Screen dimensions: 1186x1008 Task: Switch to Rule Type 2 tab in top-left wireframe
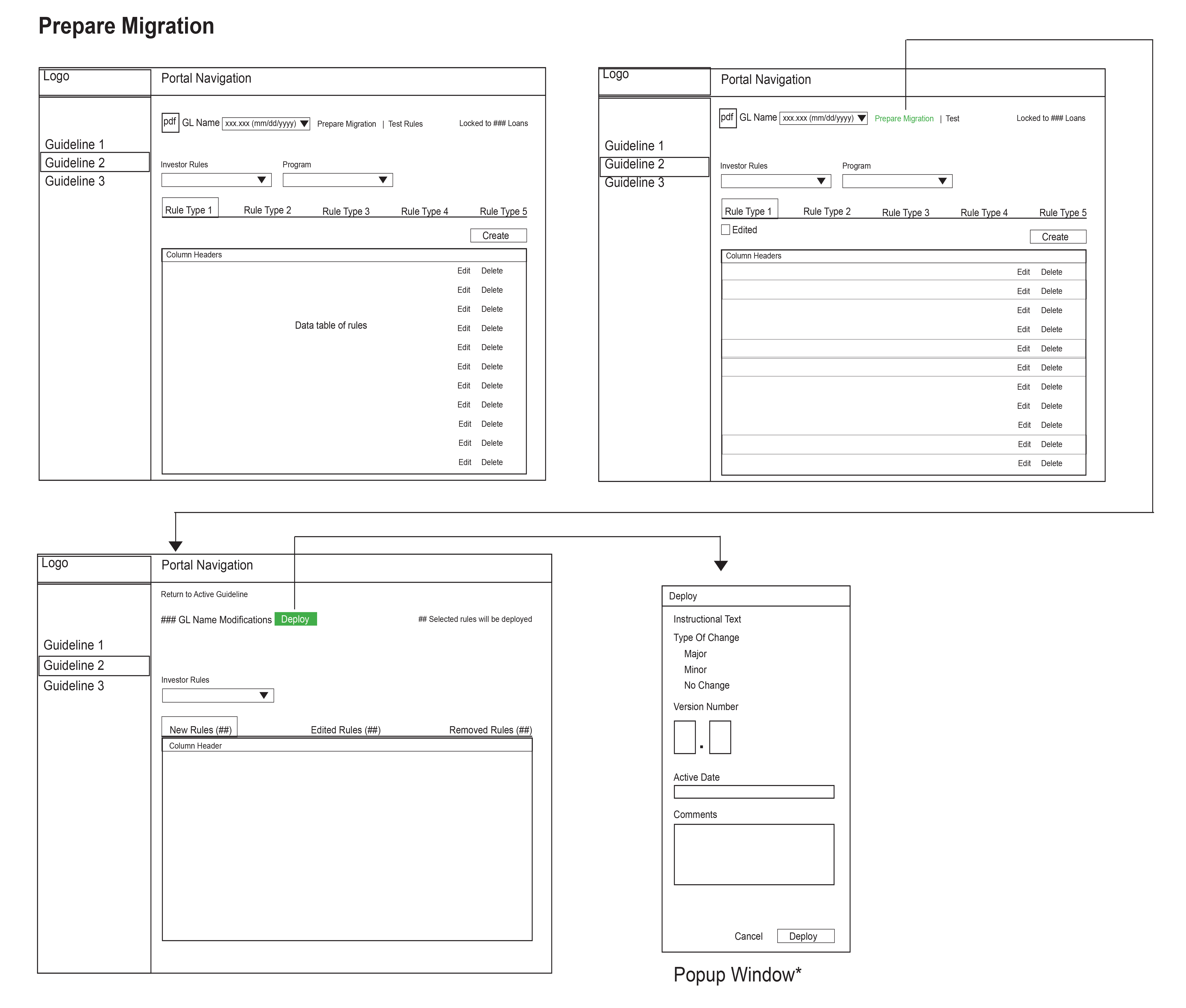pos(267,210)
